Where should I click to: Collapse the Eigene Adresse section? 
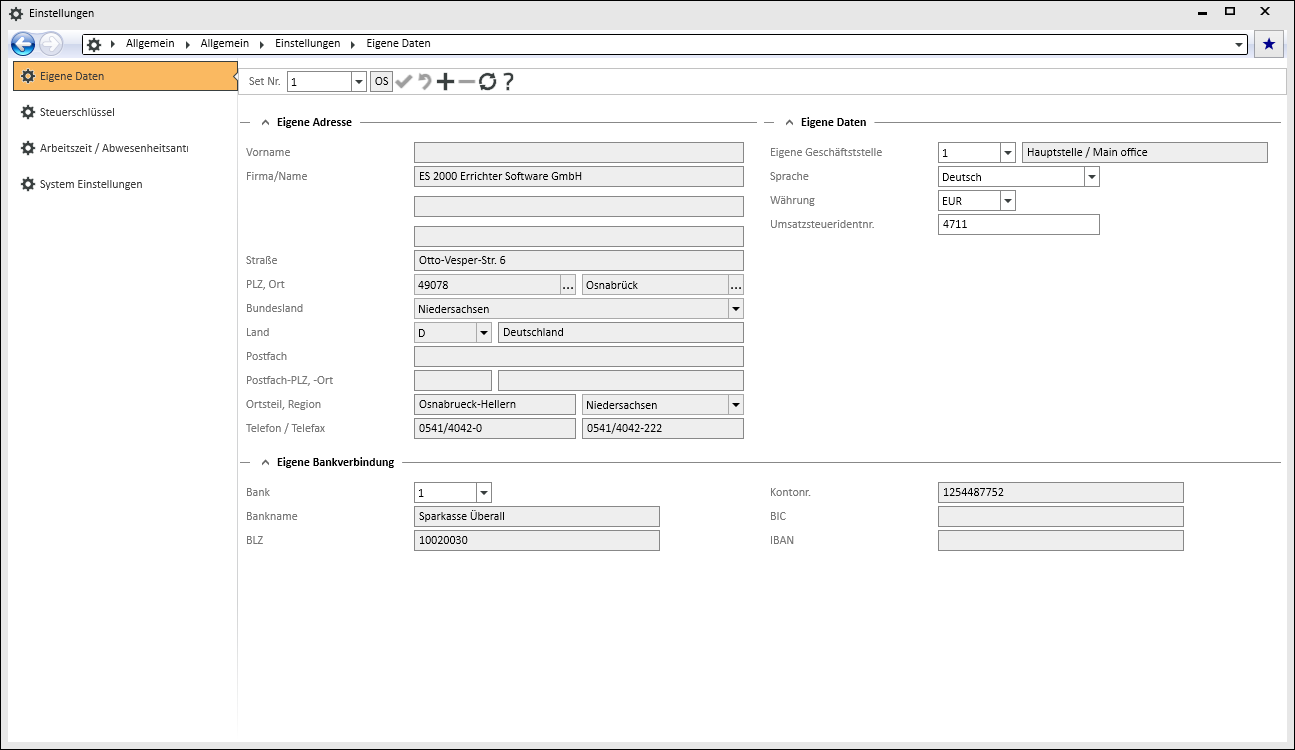coord(265,123)
